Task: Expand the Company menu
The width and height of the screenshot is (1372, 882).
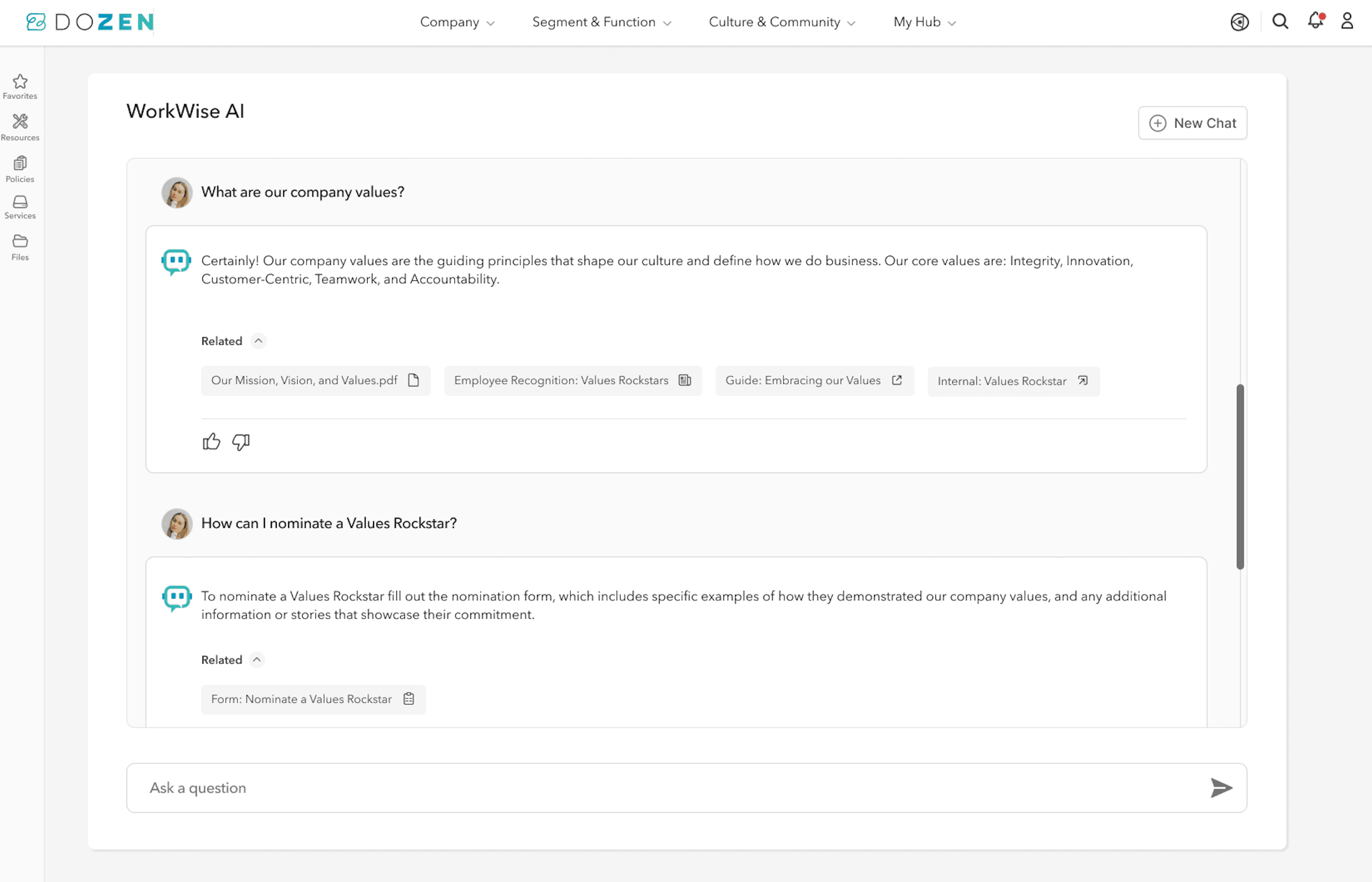Action: click(x=457, y=22)
